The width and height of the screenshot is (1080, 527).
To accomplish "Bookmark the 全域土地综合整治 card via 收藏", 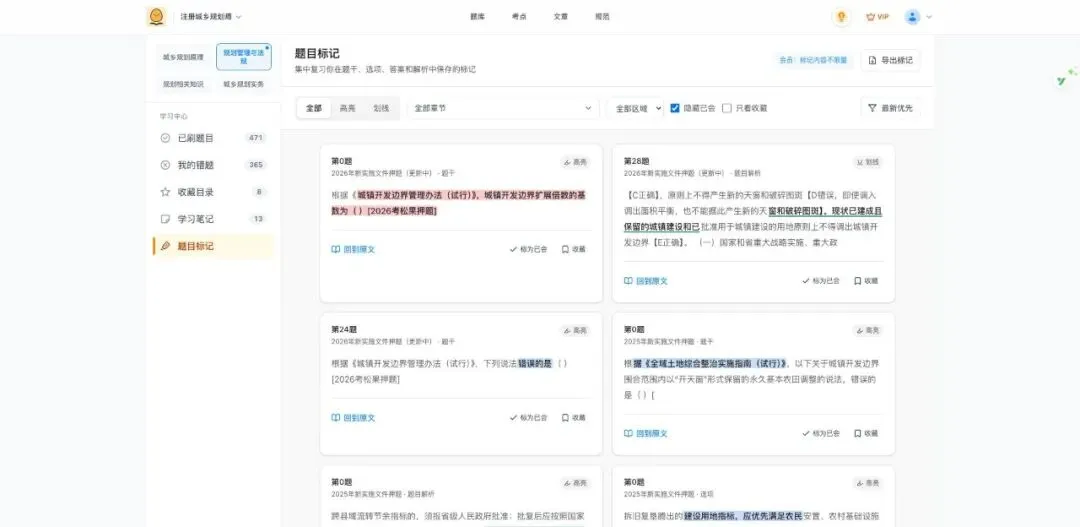I will (x=866, y=433).
